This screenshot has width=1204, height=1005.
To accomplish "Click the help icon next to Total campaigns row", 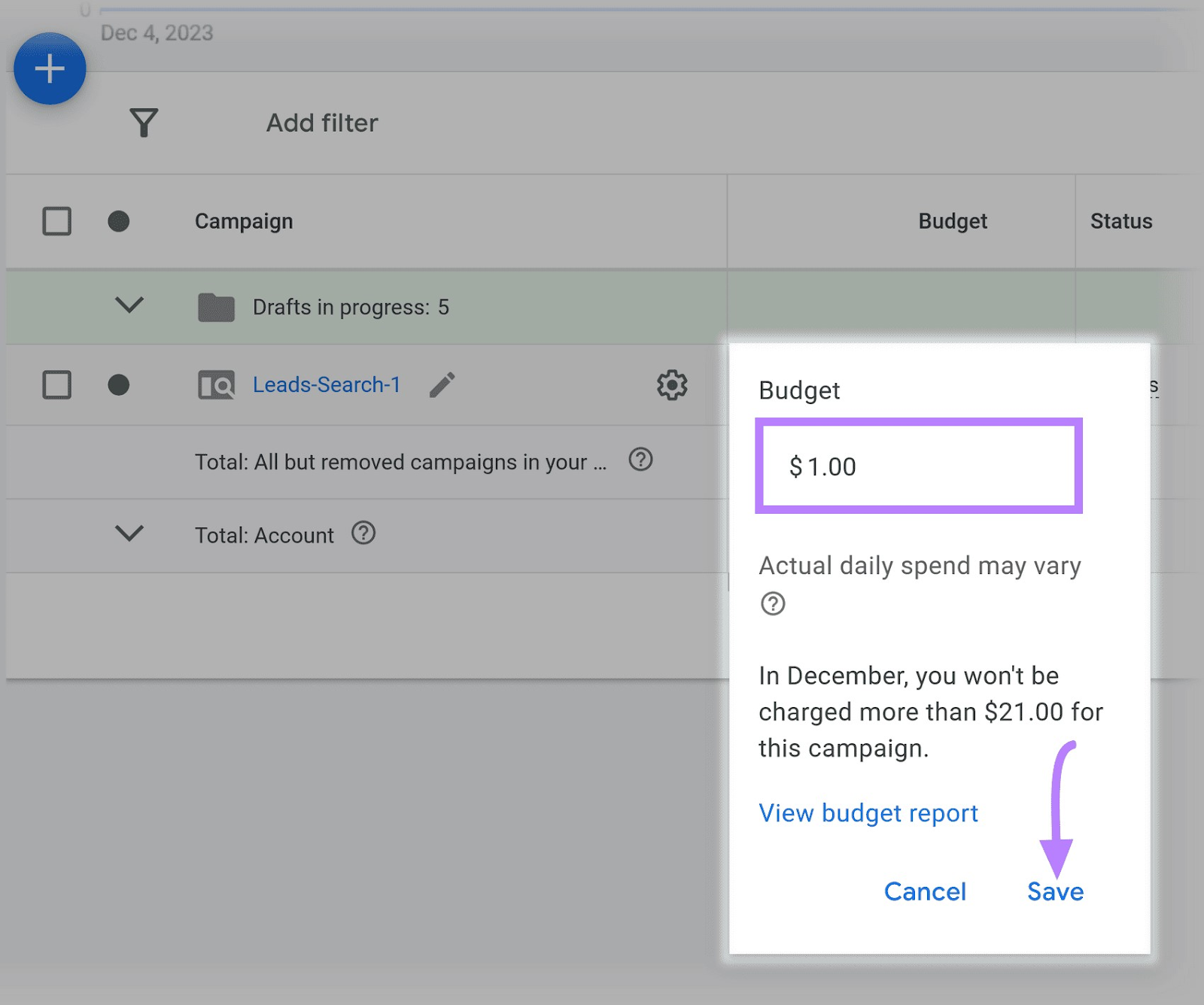I will tap(641, 460).
